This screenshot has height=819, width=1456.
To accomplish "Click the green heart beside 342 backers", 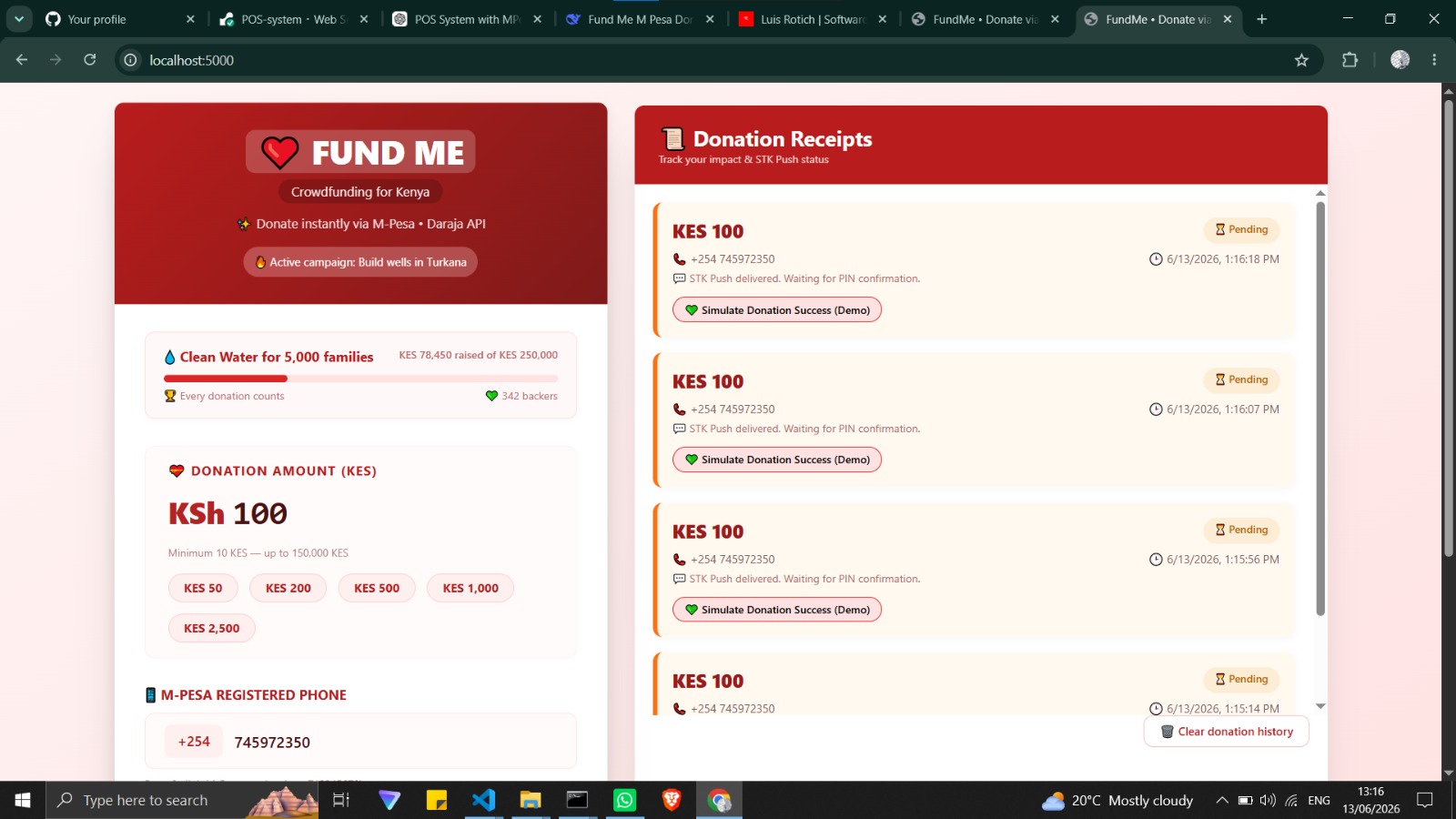I will [x=491, y=396].
